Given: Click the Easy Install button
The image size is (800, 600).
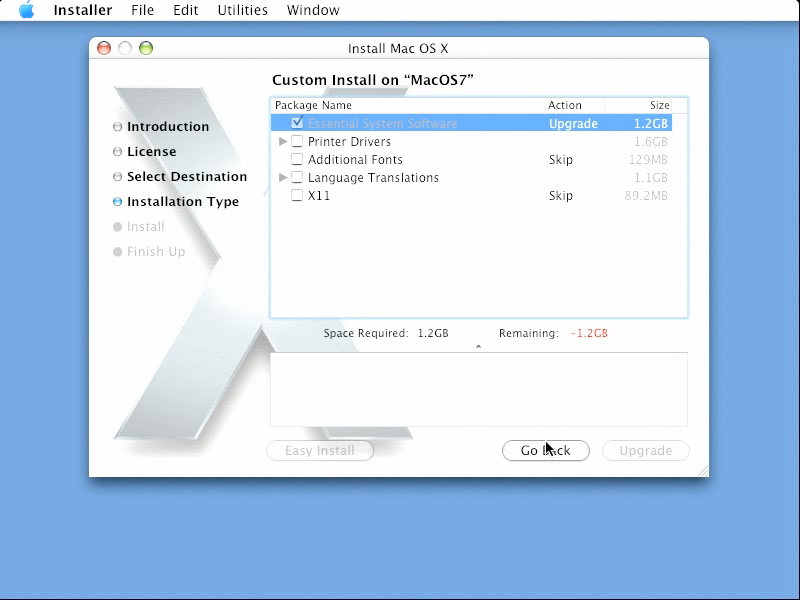Looking at the screenshot, I should [320, 451].
